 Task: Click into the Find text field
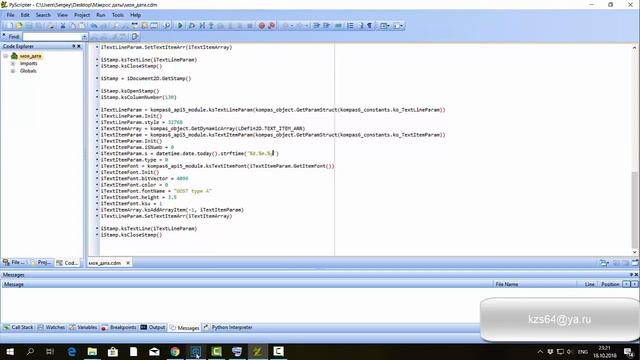52,37
